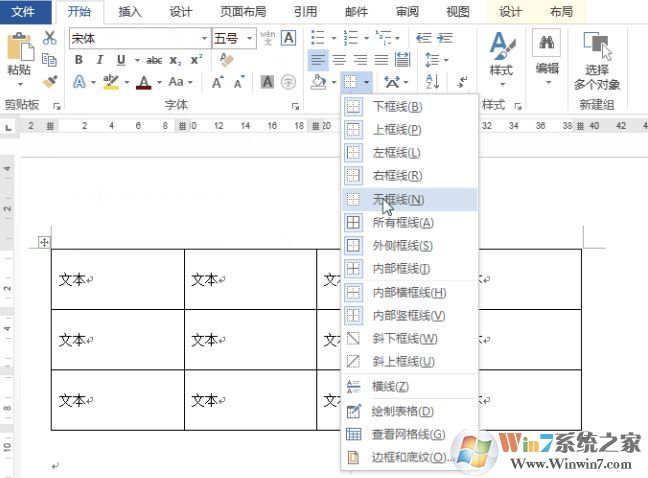This screenshot has height=478, width=648.
Task: Toggle strikethrough abc formatting
Action: (x=154, y=61)
